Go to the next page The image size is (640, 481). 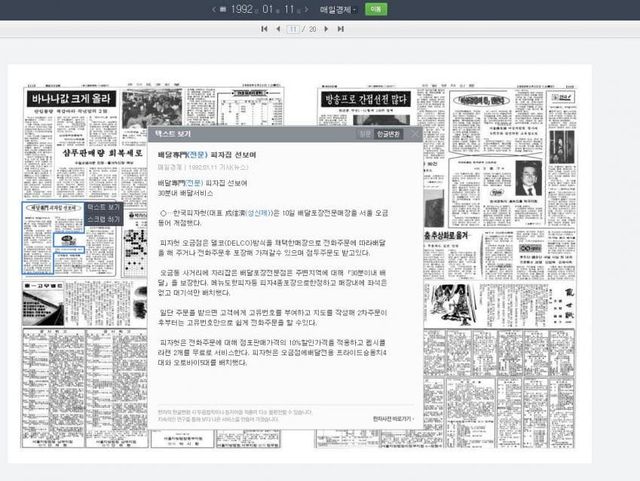pos(327,29)
